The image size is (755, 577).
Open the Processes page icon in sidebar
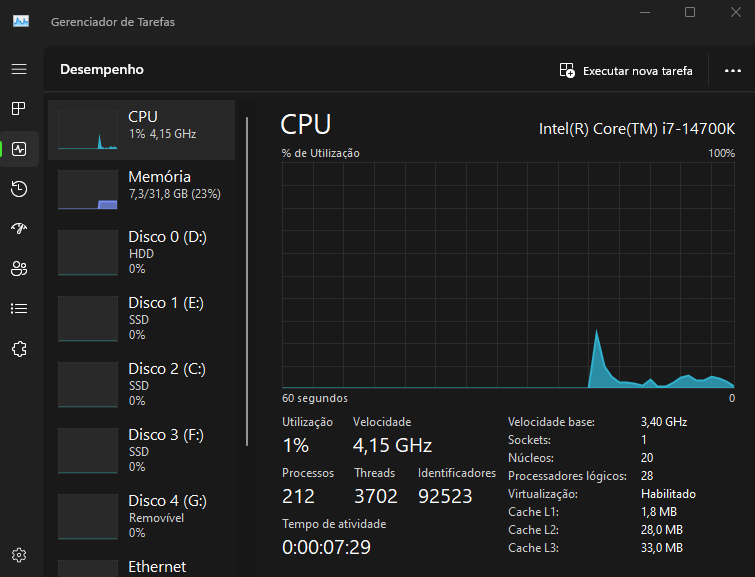click(x=19, y=109)
